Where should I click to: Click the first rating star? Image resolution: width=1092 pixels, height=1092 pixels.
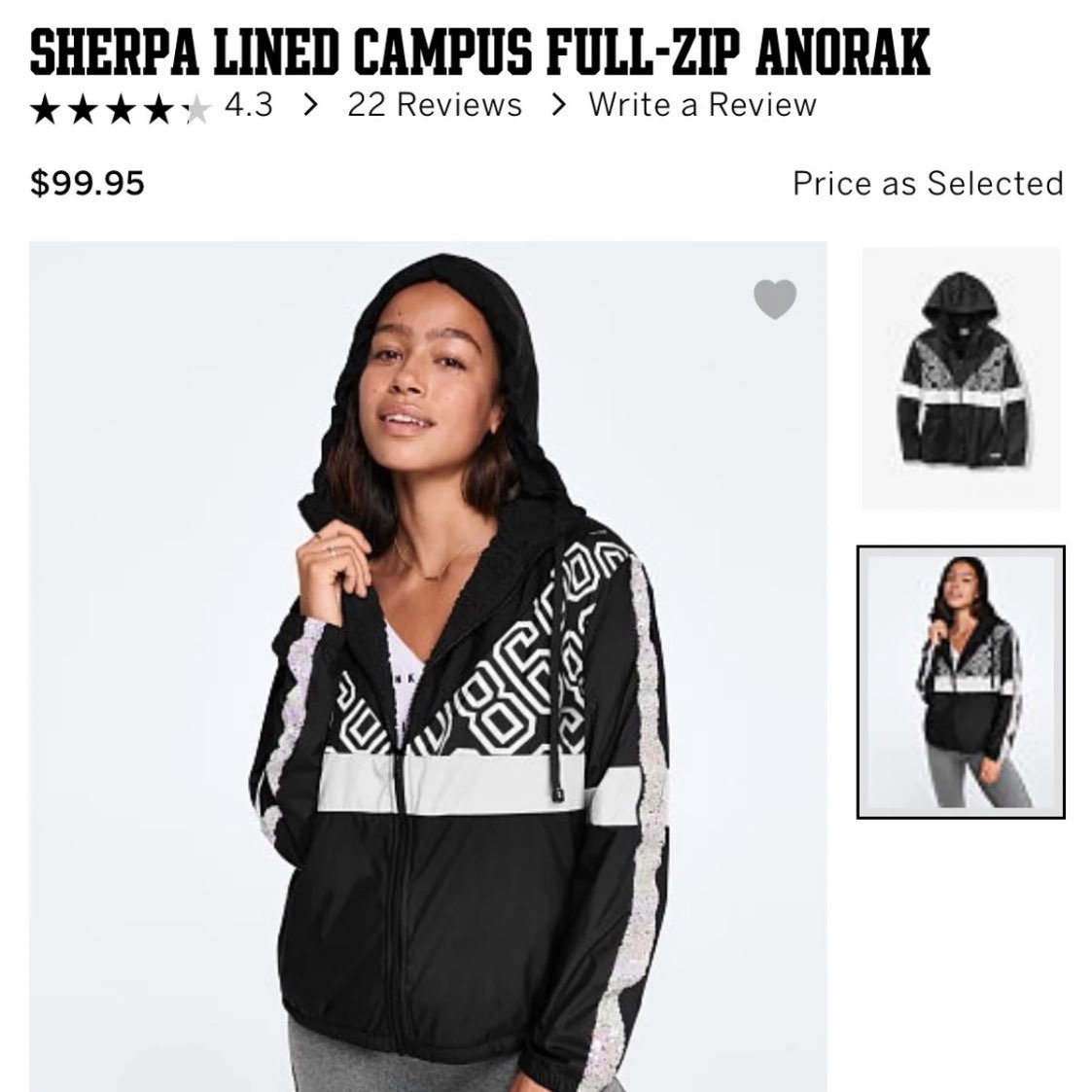pos(45,109)
